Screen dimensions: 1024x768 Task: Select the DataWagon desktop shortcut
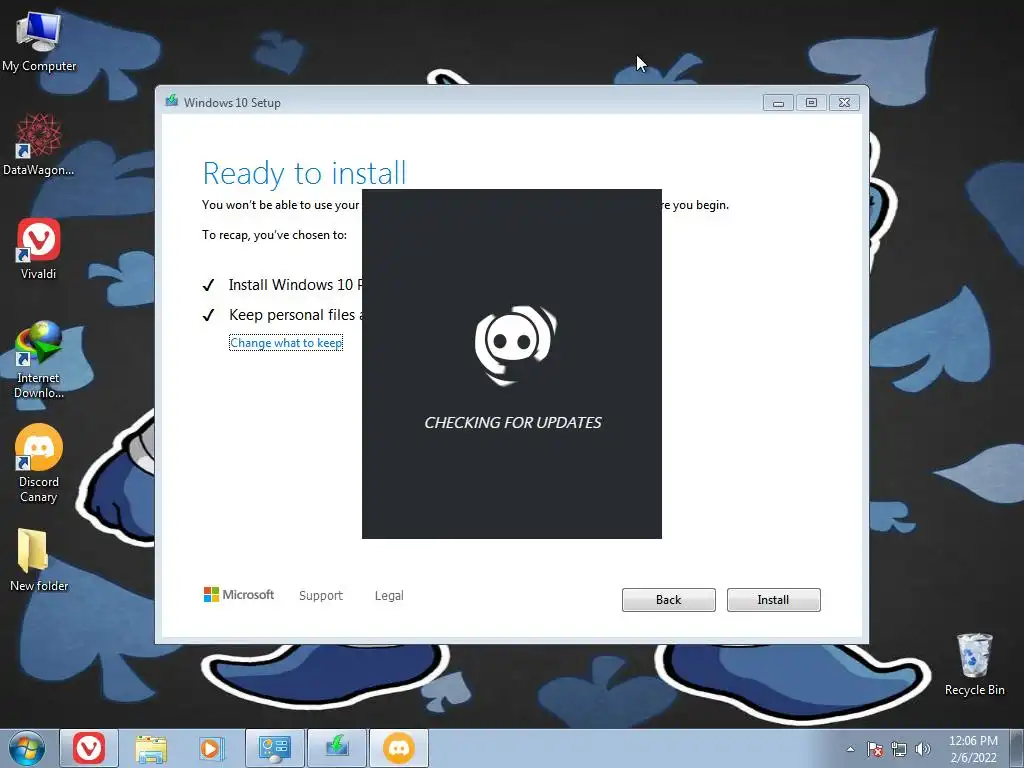click(39, 145)
